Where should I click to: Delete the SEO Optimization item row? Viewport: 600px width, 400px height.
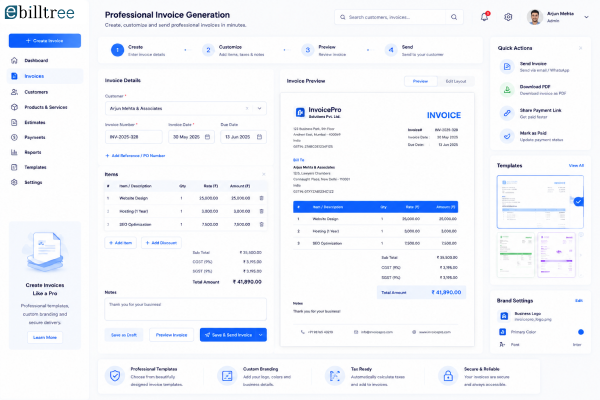(262, 224)
